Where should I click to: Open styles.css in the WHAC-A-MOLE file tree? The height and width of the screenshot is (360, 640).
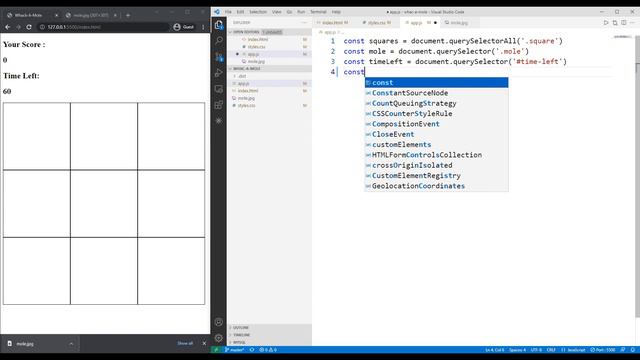[269, 105]
